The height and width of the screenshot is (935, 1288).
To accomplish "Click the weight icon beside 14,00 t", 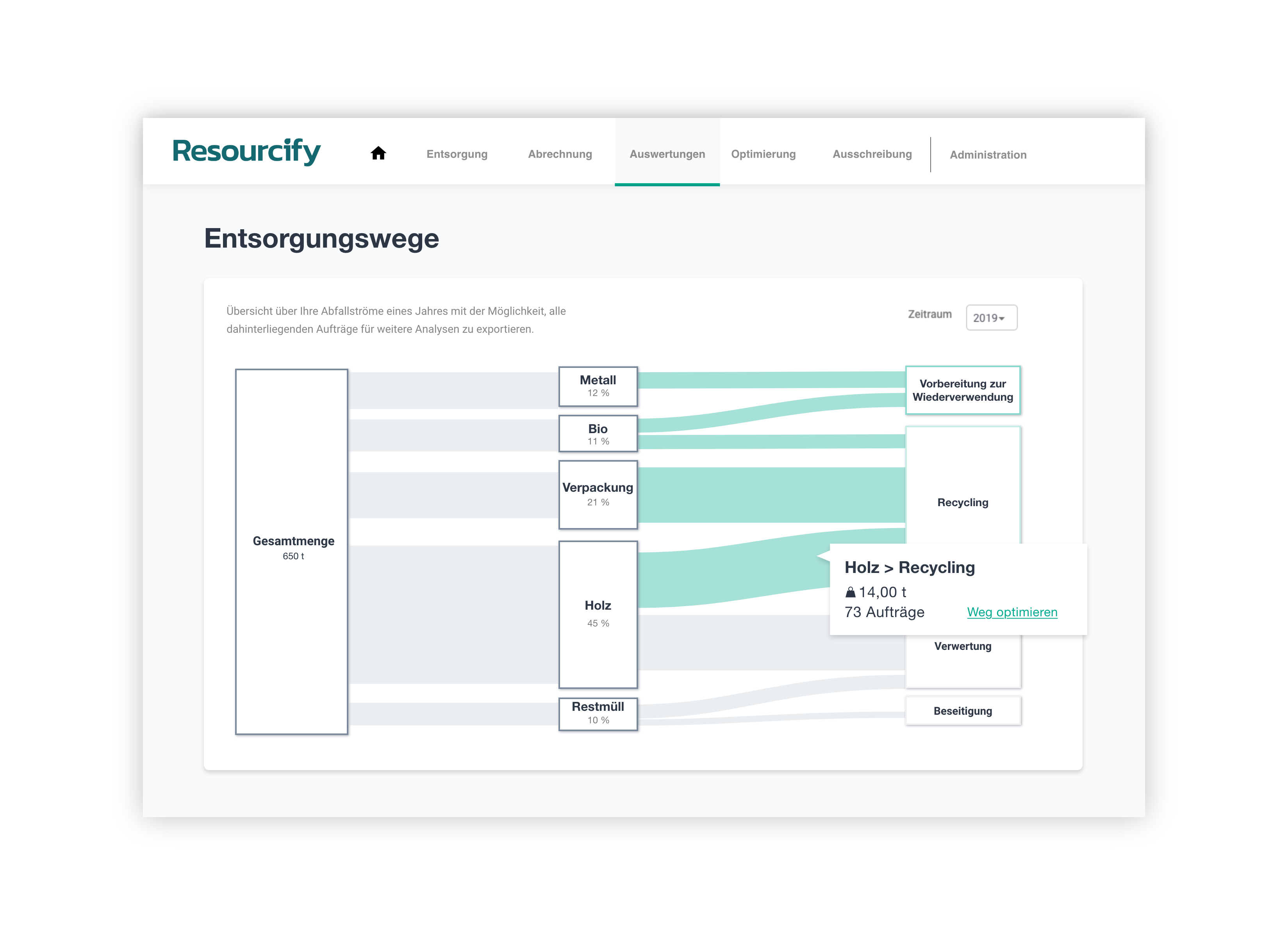I will 850,592.
